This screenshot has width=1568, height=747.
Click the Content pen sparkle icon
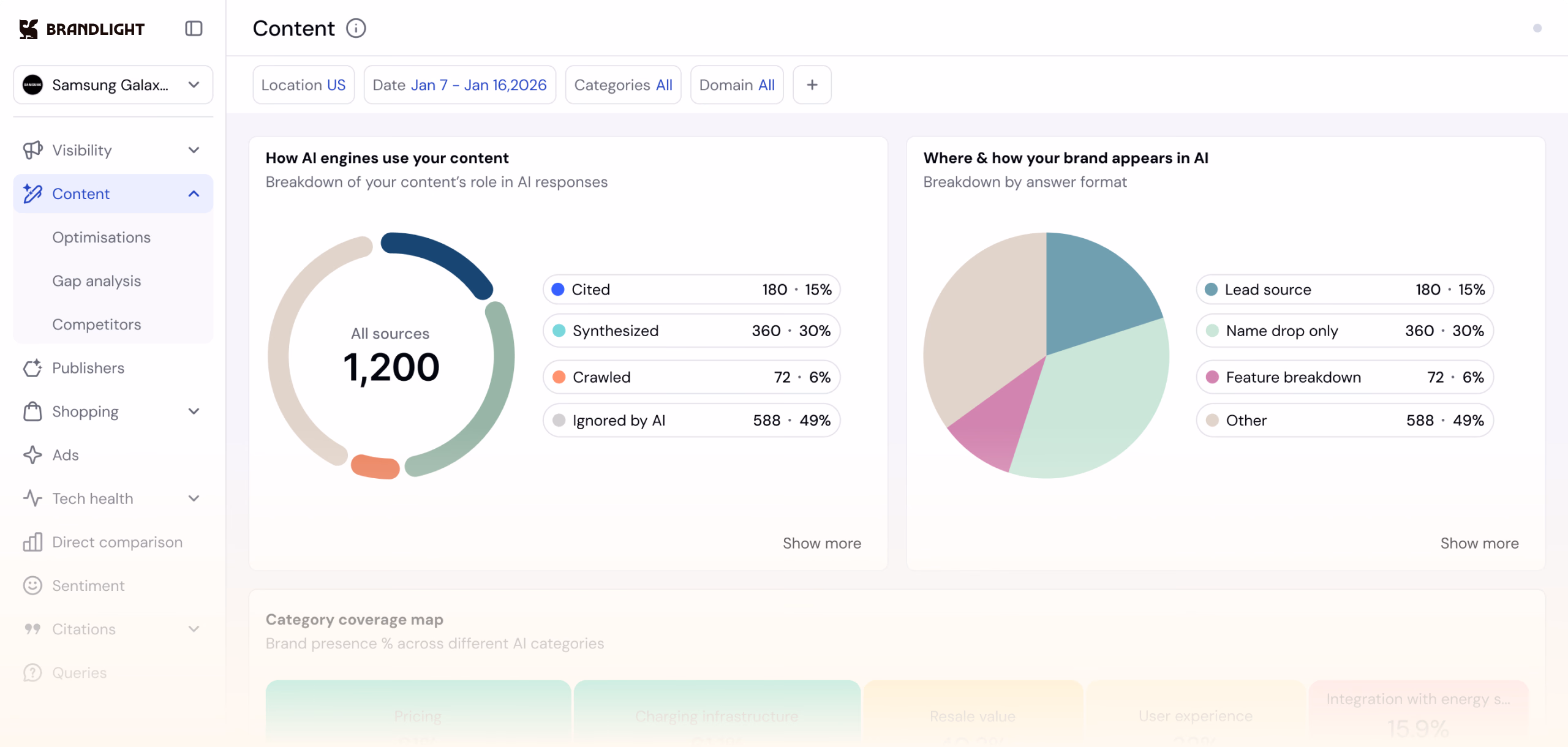pos(32,193)
